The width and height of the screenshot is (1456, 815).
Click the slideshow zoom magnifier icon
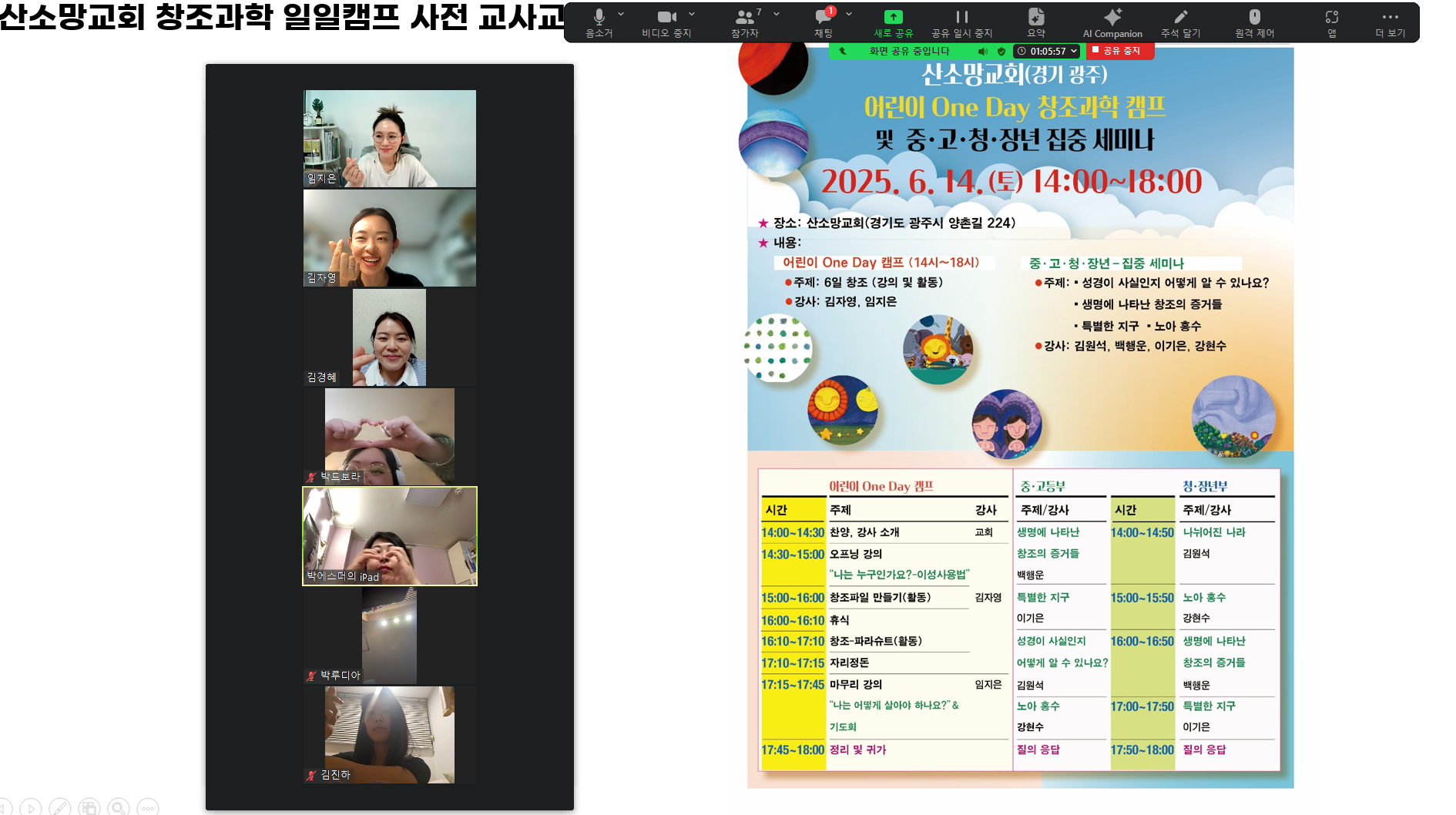[119, 807]
